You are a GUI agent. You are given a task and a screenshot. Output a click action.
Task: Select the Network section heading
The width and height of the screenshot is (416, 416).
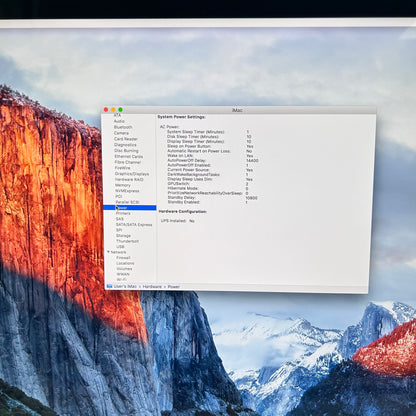(118, 252)
